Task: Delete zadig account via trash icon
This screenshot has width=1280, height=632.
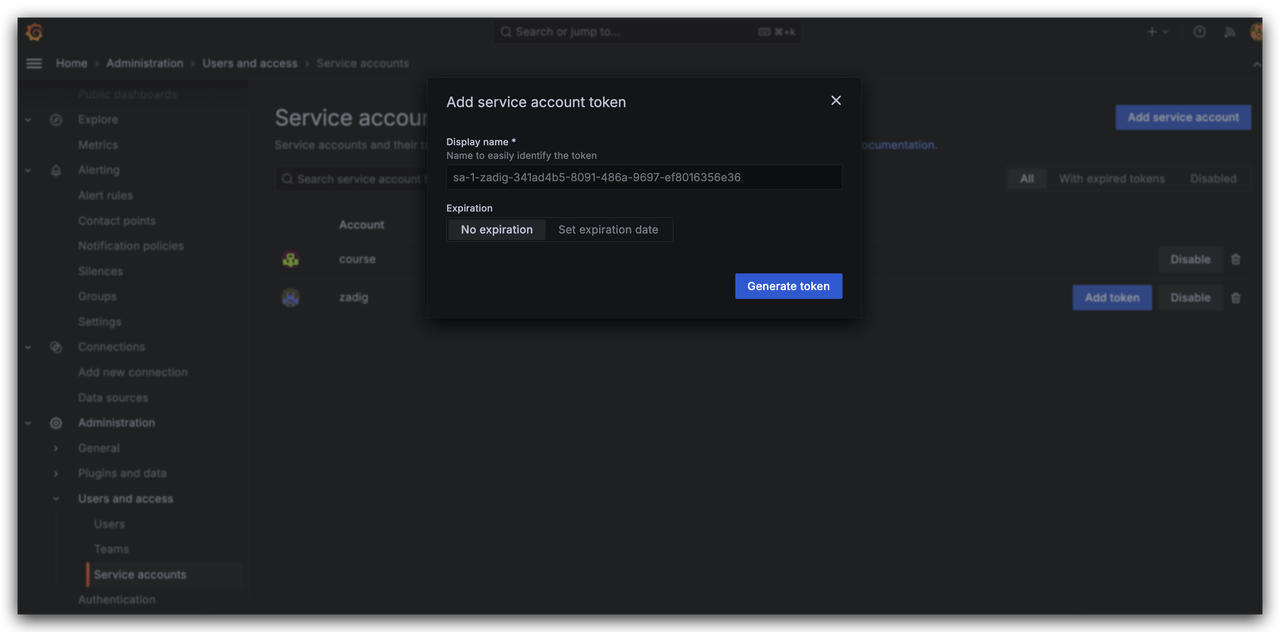Action: click(x=1236, y=297)
